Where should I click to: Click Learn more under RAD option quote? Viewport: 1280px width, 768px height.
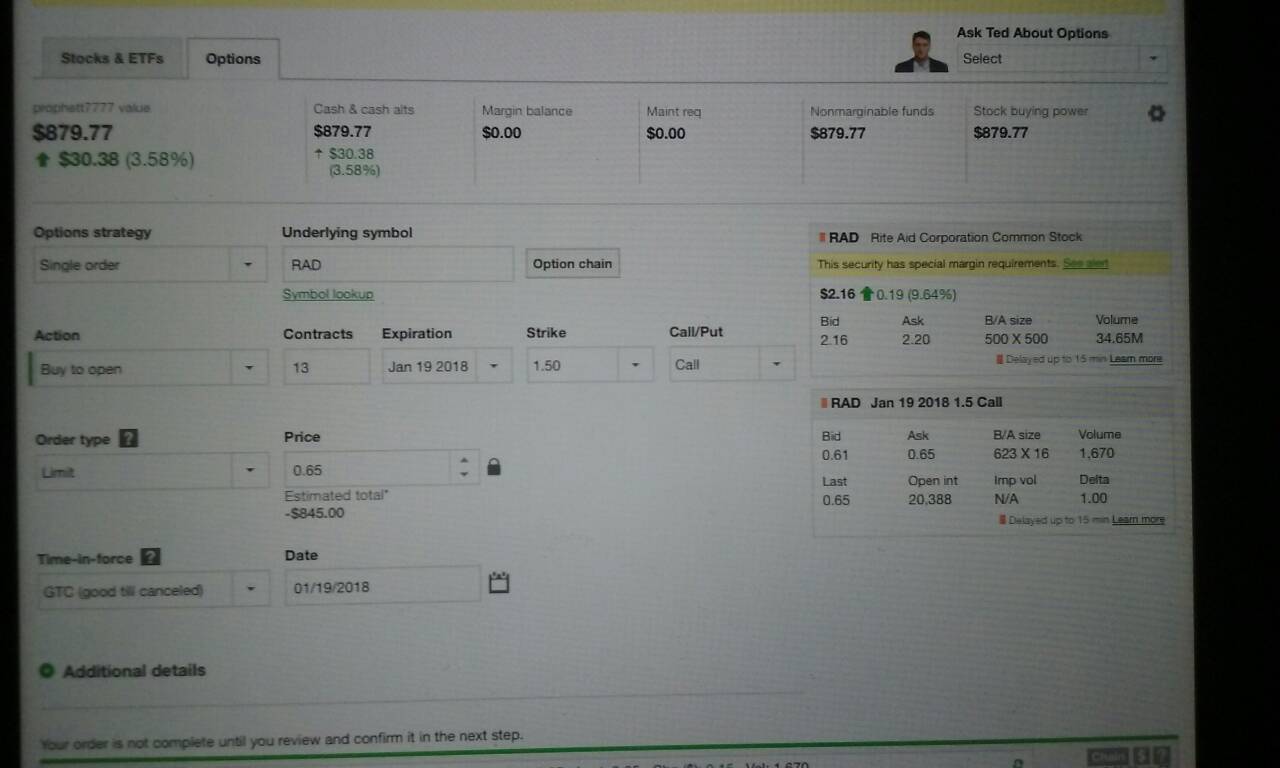click(x=1138, y=520)
